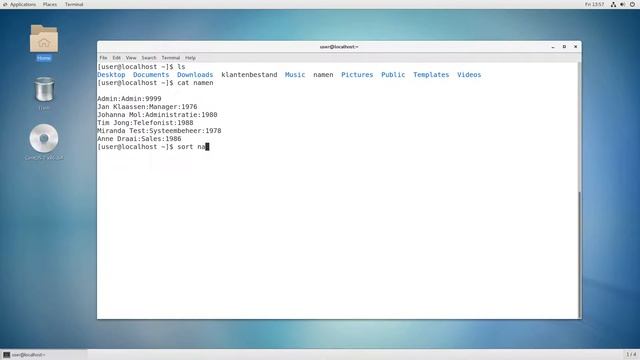The image size is (640, 360).
Task: Click the workspace switcher 1/4 indicator
Action: coord(631,354)
